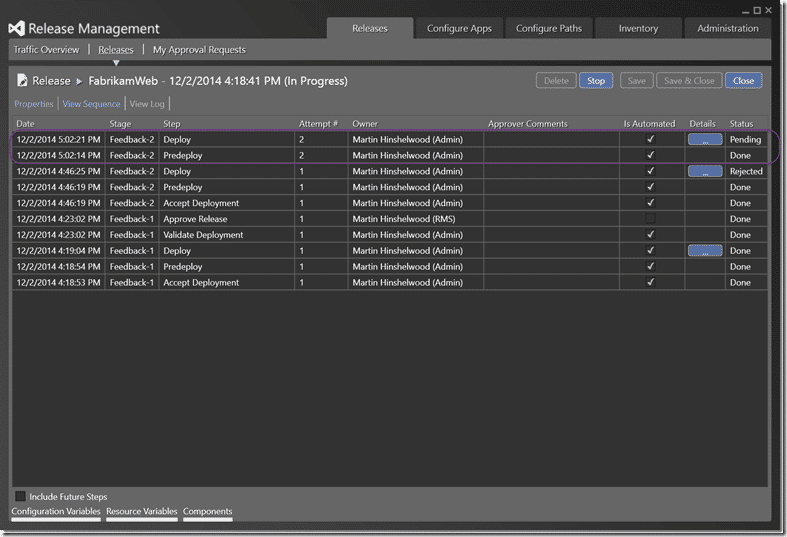Click the Save button

(636, 81)
